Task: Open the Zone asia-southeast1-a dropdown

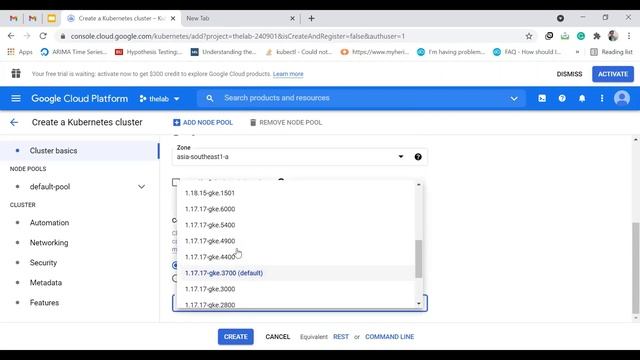Action: [300, 157]
